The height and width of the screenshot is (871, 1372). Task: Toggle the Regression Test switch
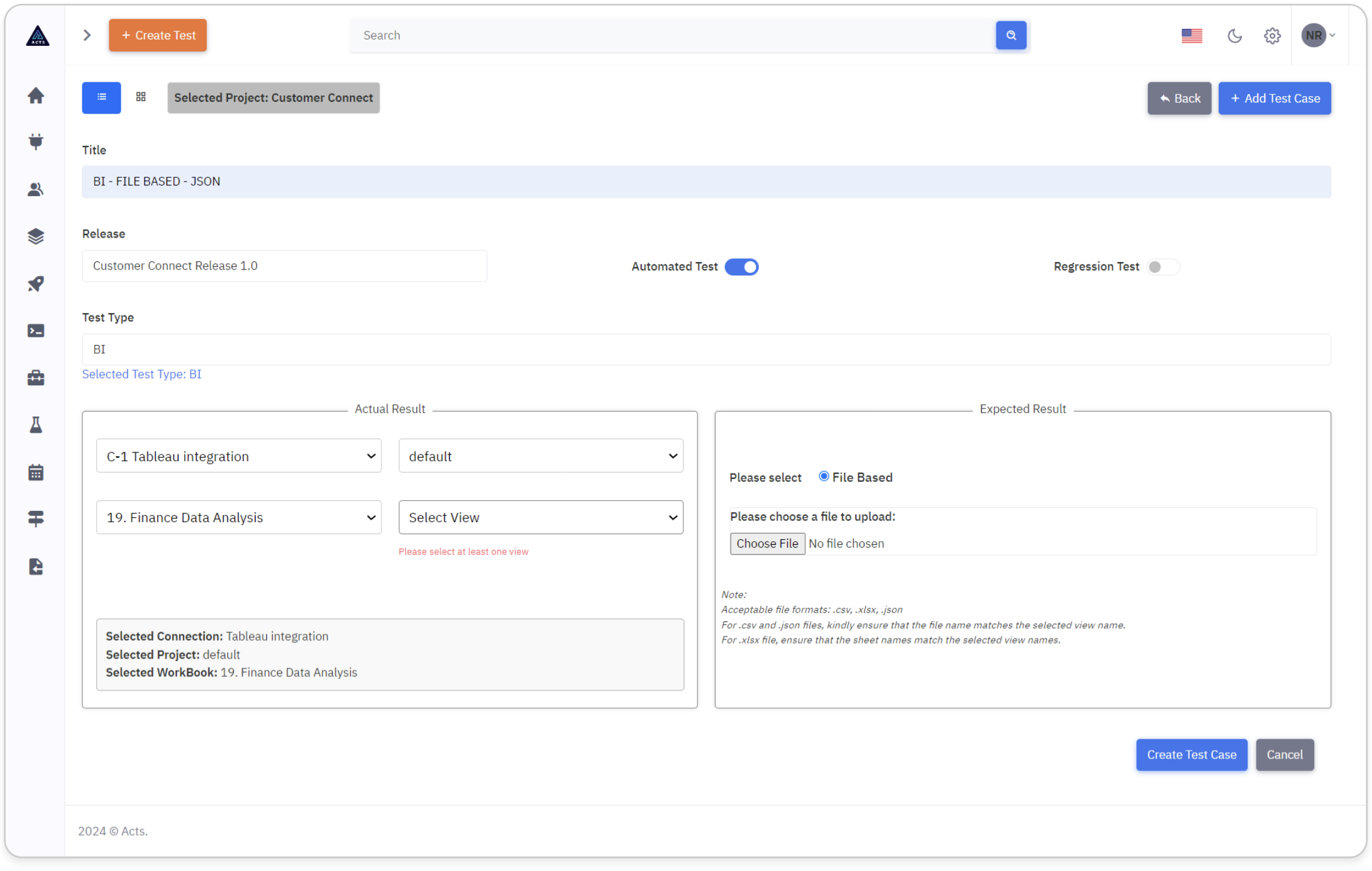(1162, 266)
